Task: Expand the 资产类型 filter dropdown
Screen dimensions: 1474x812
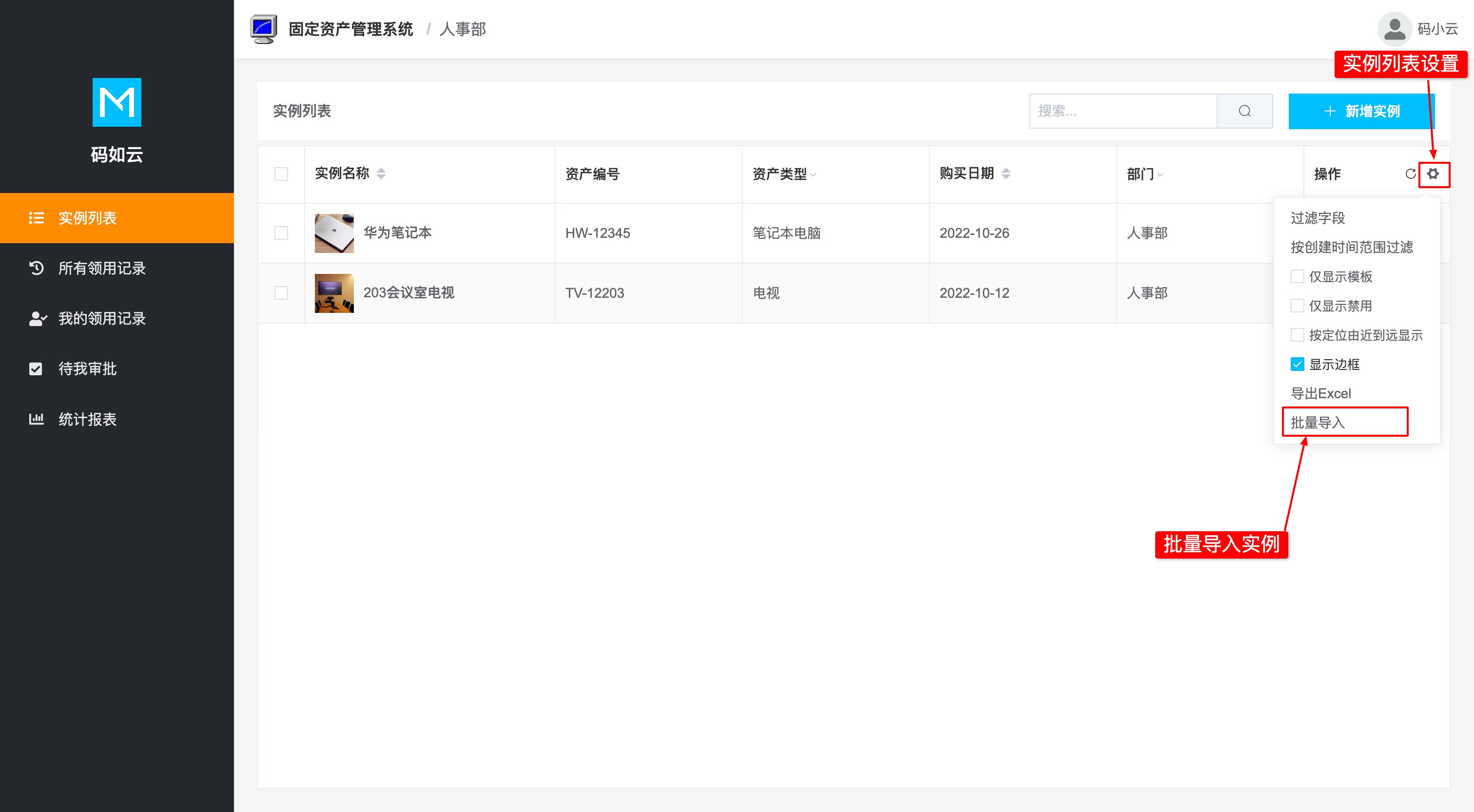Action: [x=813, y=174]
